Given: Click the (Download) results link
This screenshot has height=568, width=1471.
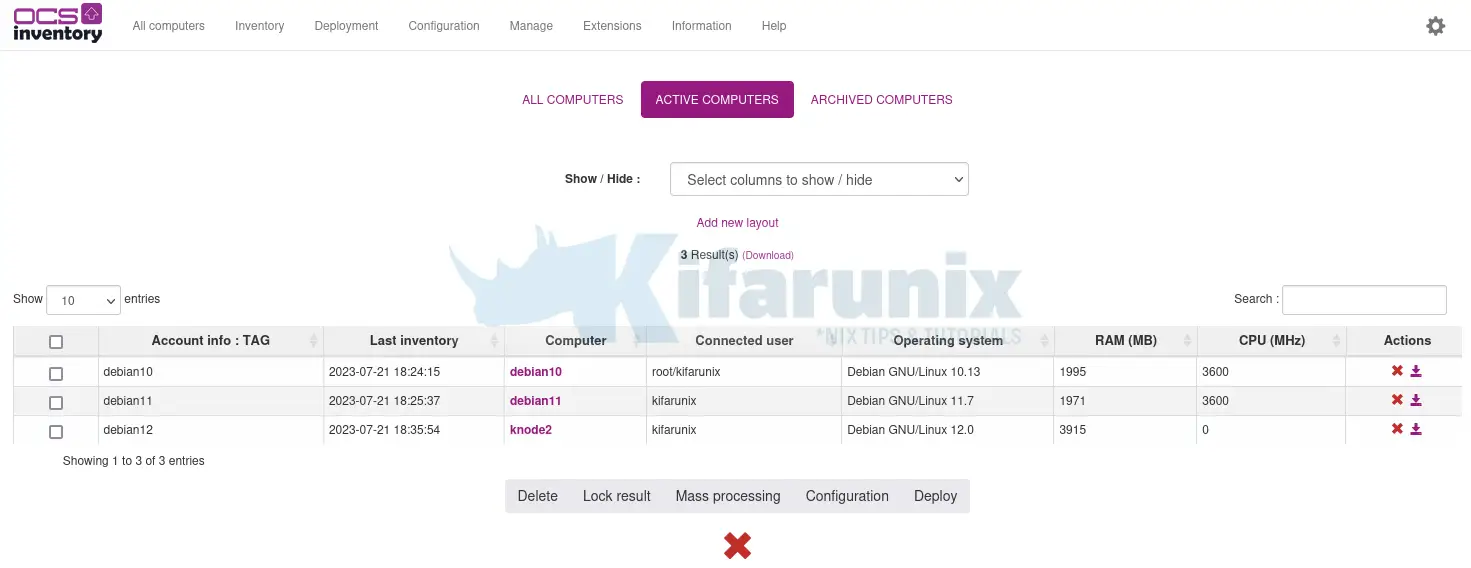Looking at the screenshot, I should coord(768,256).
